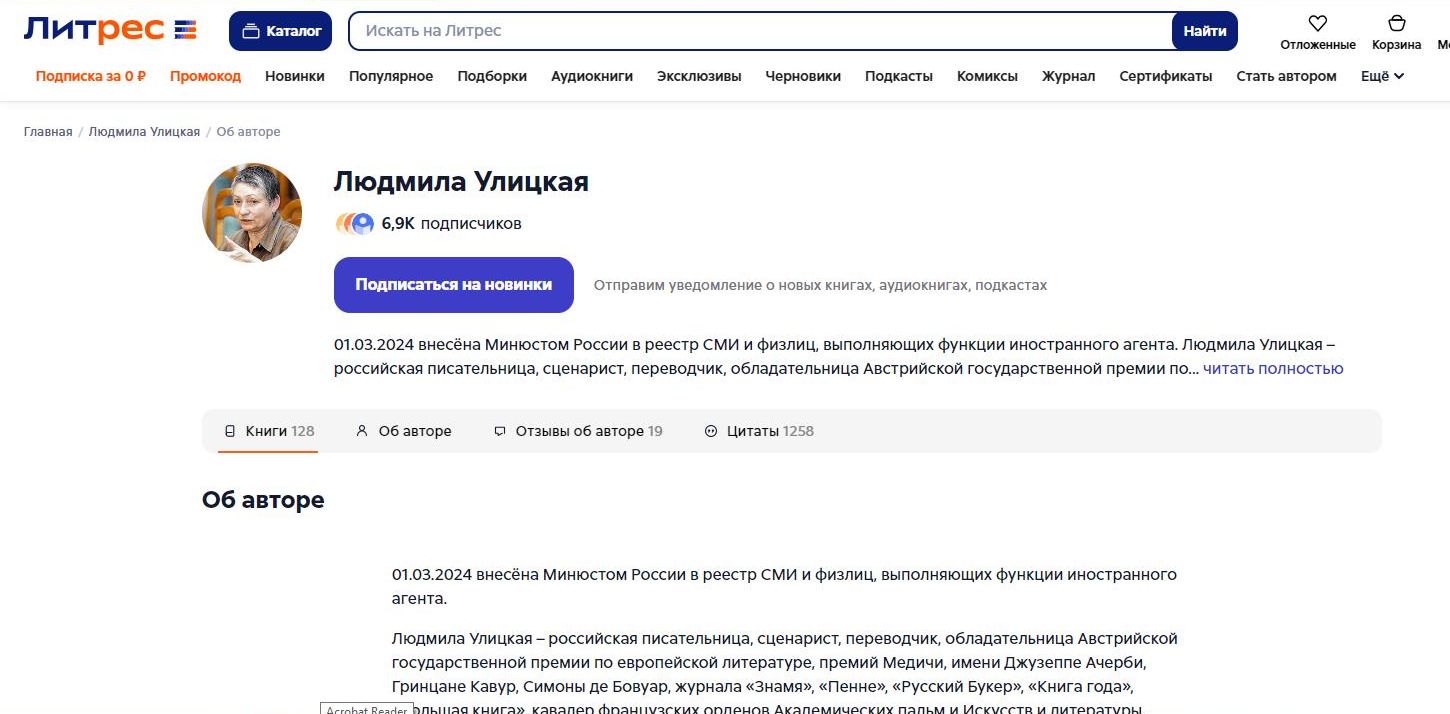Click Людмила Улицкая author photo
The width and height of the screenshot is (1450, 714).
click(252, 213)
